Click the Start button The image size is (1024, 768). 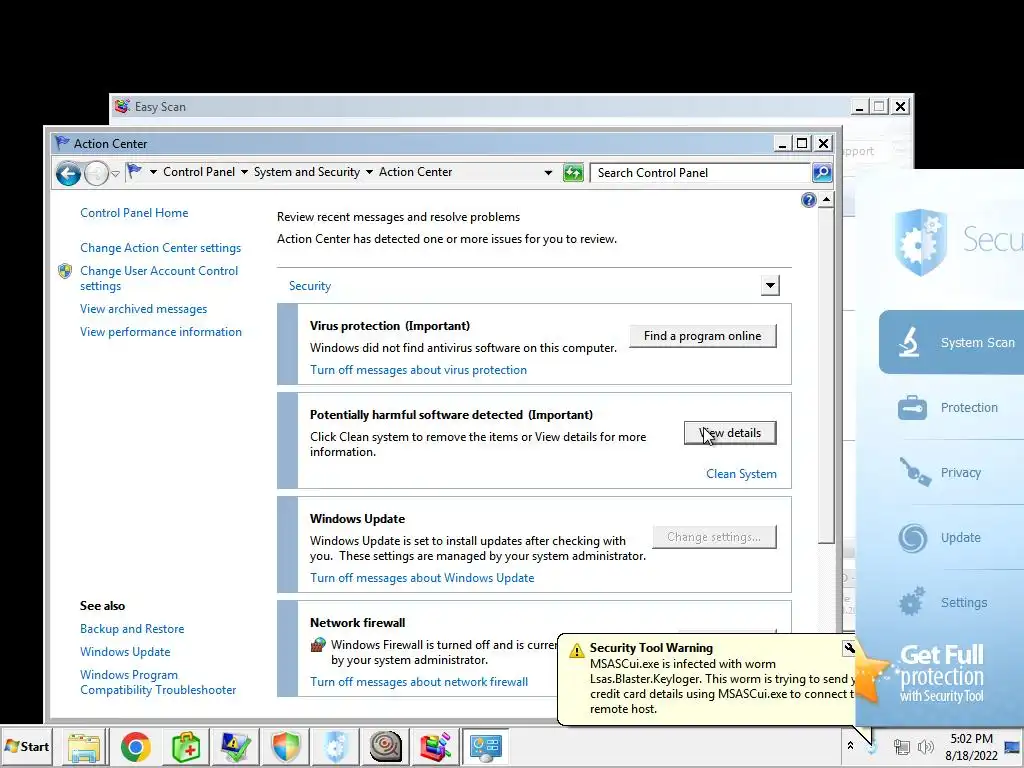27,746
